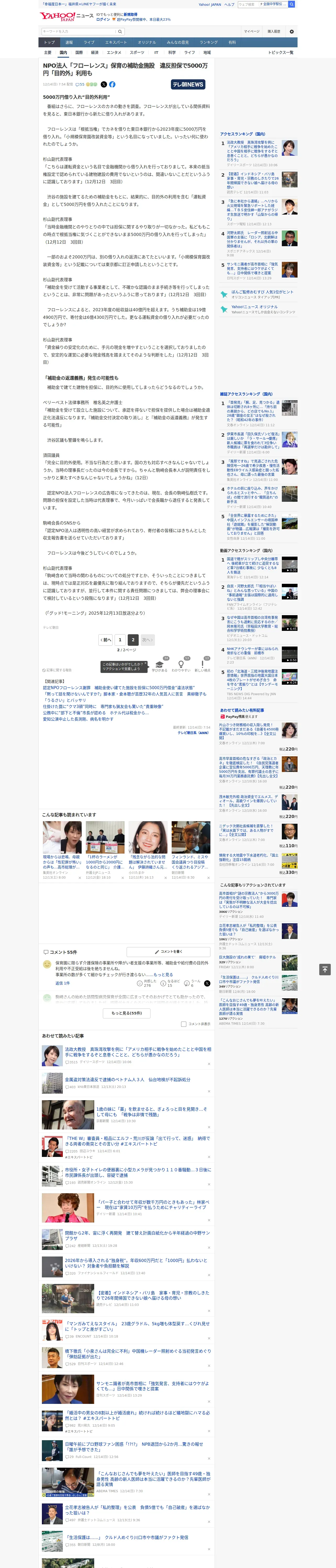
Task: Click the blue web search button at top
Action: tap(292, 4)
